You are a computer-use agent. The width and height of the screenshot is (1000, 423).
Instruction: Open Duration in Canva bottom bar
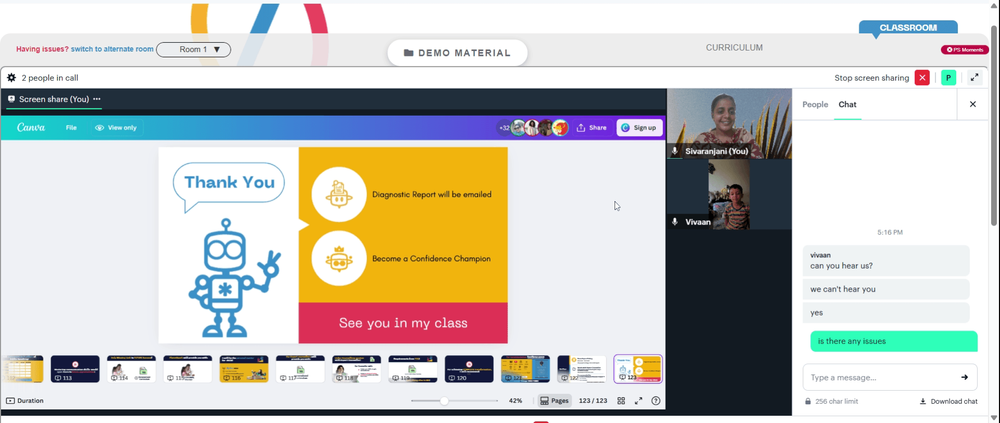point(26,401)
